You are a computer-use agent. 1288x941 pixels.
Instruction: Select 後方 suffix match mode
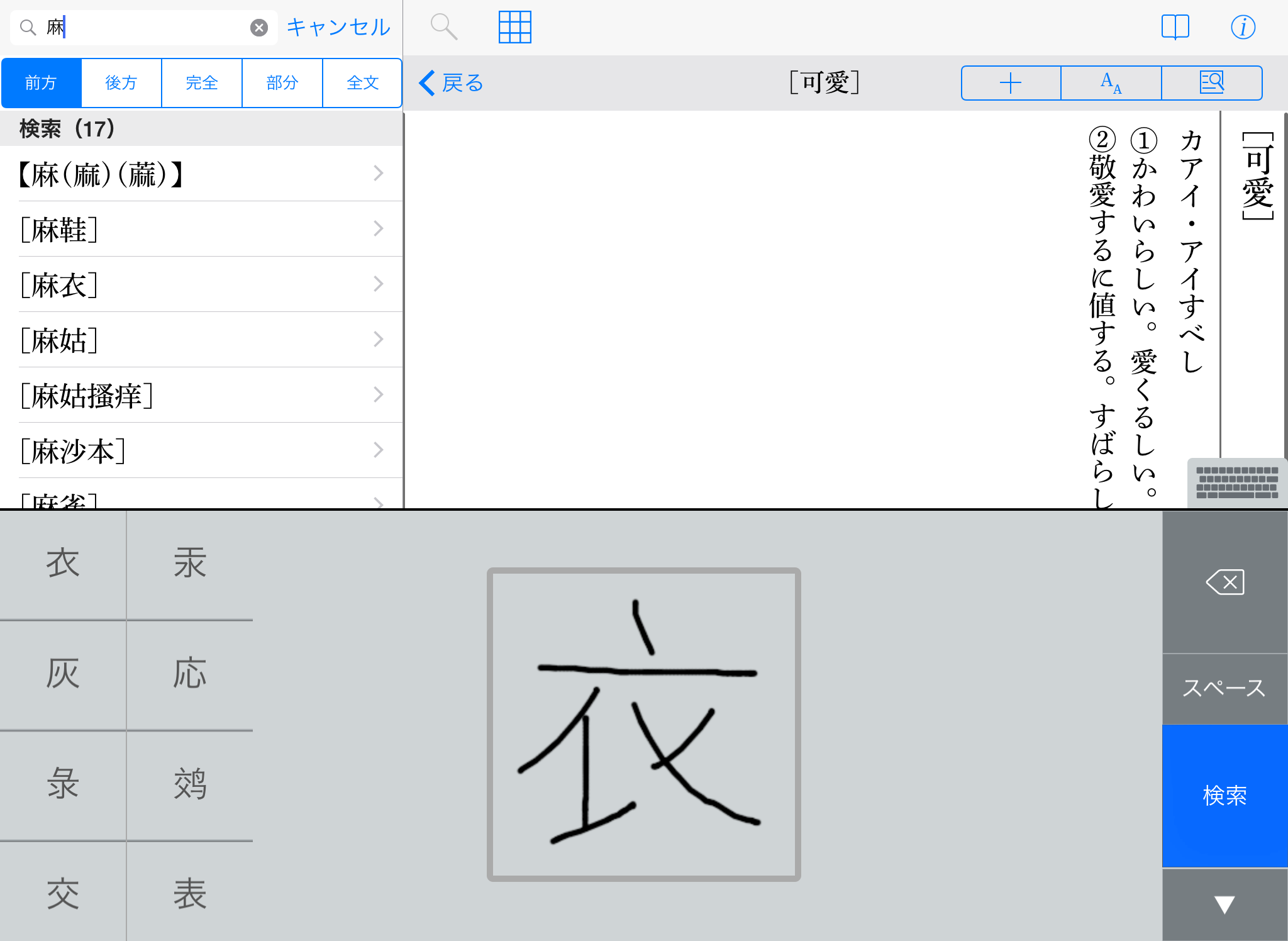pyautogui.click(x=121, y=83)
